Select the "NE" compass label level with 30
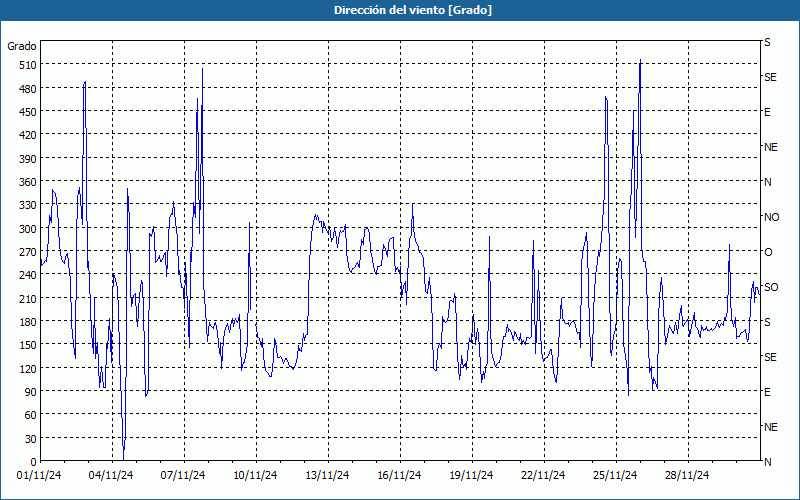This screenshot has width=800, height=500. (x=770, y=427)
